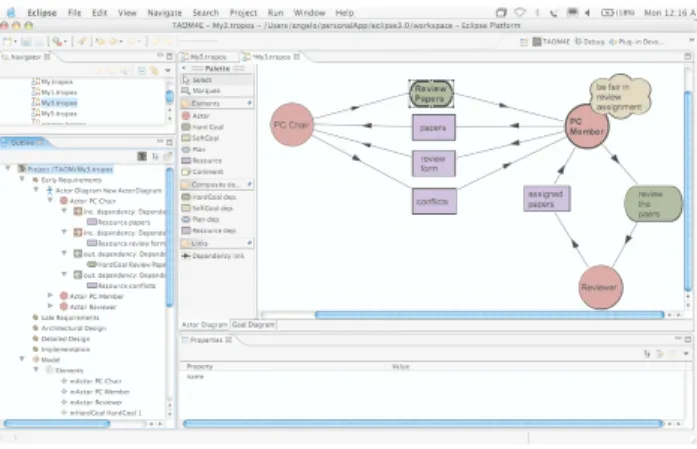Collapse the Model tree node
697x449 pixels.
(x=22, y=359)
